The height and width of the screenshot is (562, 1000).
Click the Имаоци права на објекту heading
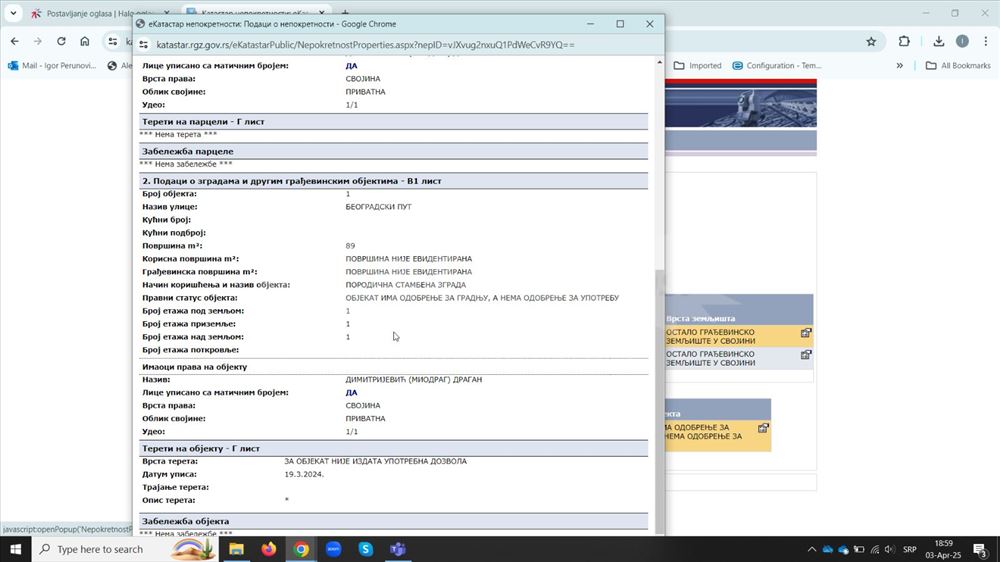tap(195, 367)
